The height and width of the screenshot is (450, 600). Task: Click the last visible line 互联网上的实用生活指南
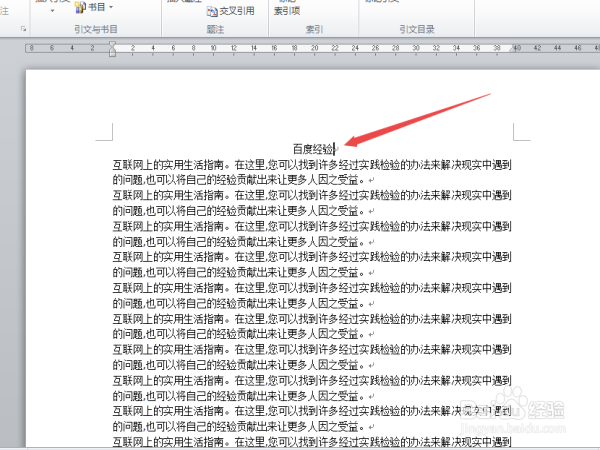click(x=312, y=442)
